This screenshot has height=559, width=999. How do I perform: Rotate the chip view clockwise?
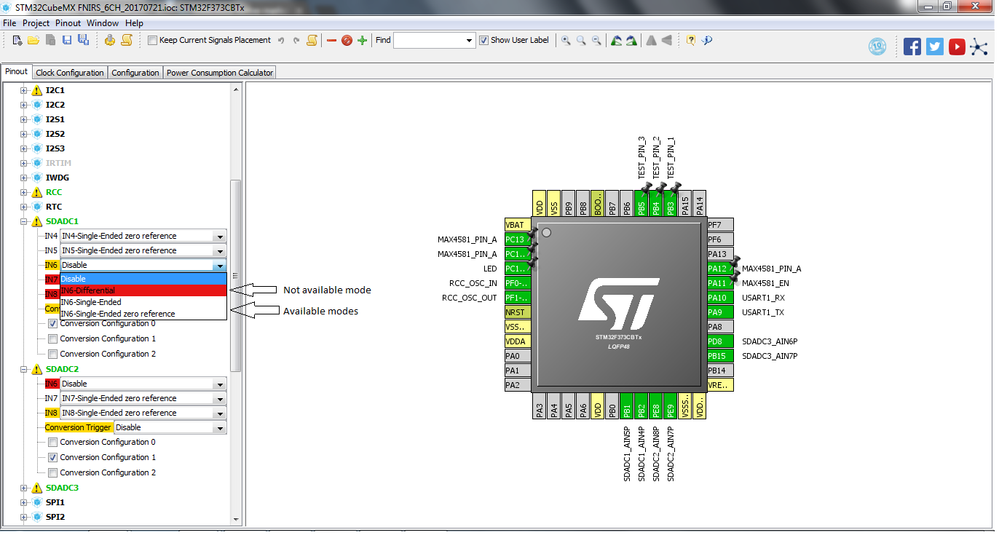[x=631, y=40]
